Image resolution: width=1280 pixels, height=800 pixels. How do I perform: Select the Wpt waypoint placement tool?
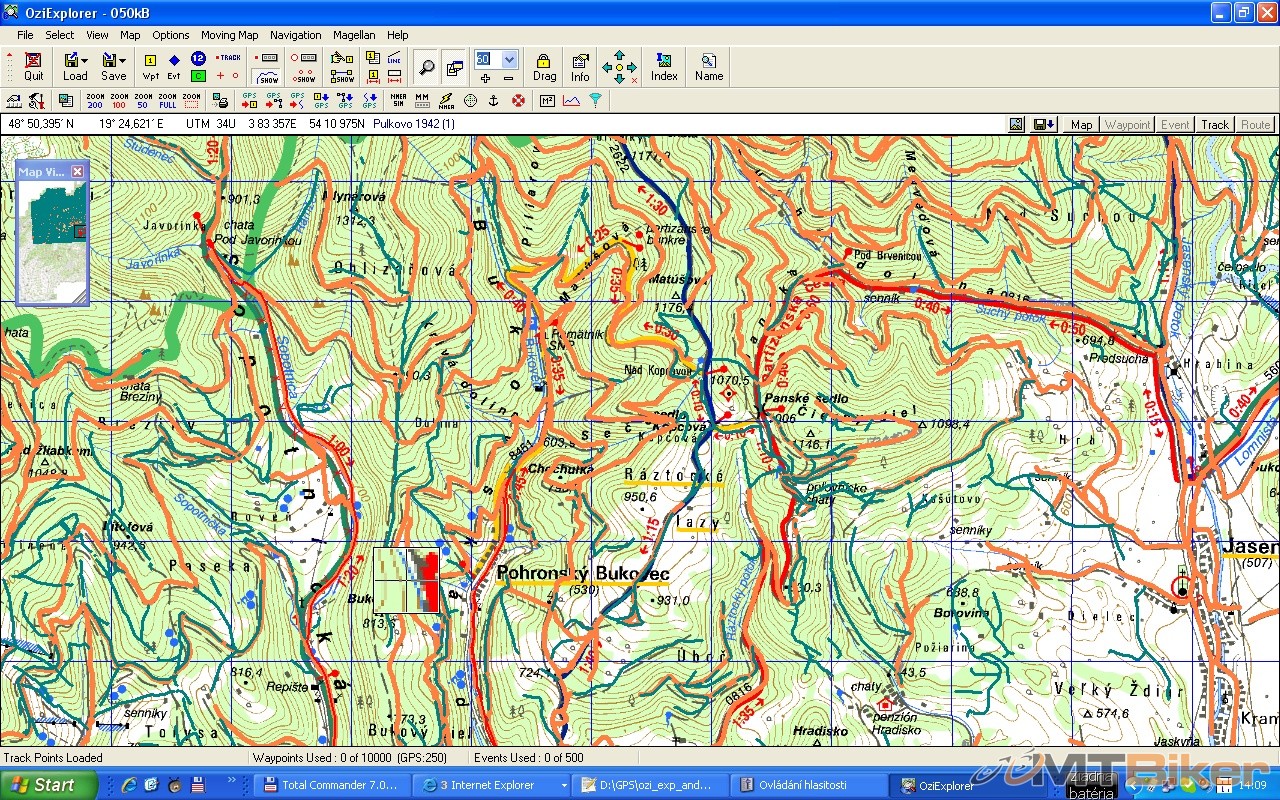click(x=151, y=67)
